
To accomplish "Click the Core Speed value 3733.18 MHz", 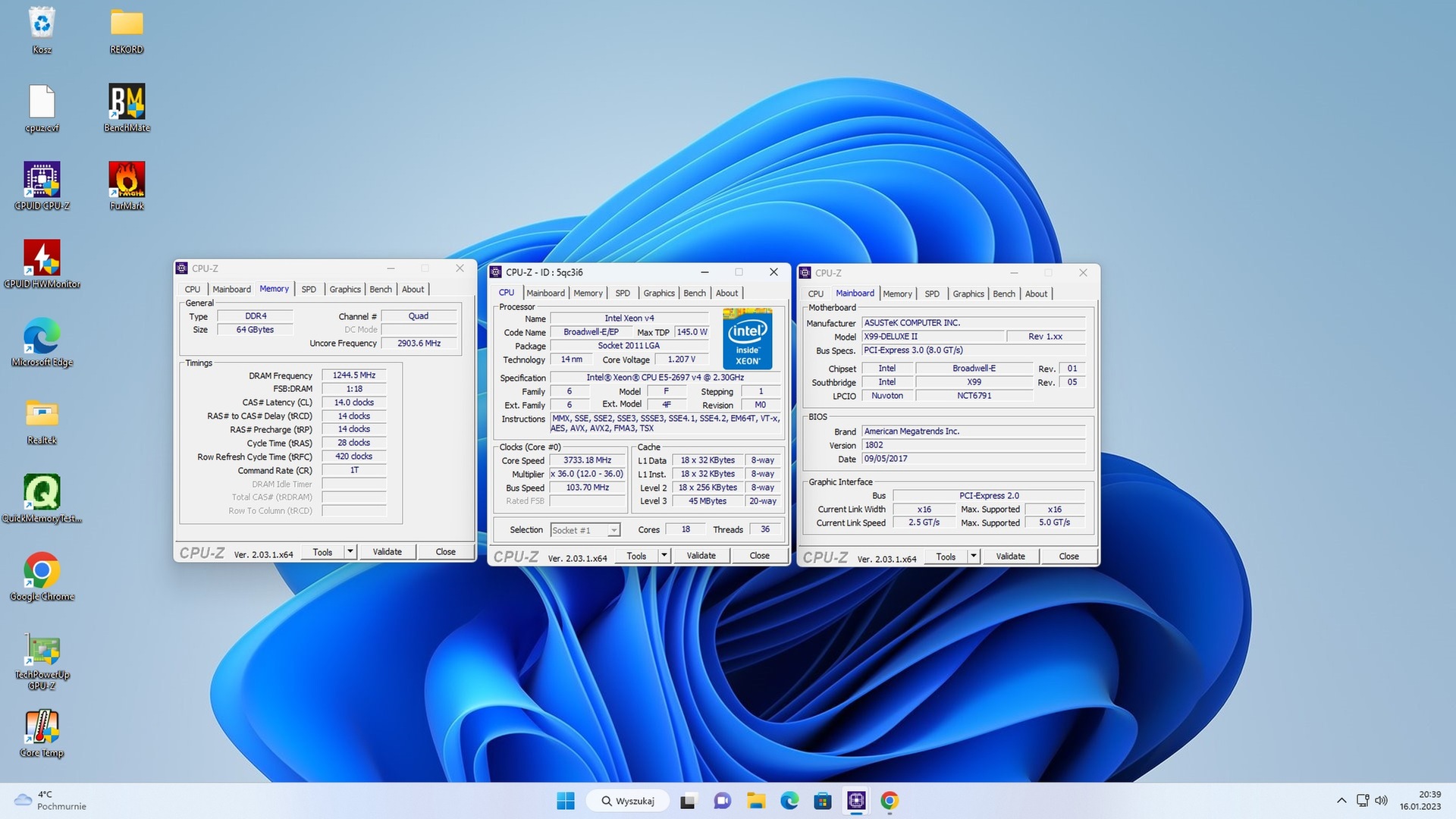I will 588,460.
